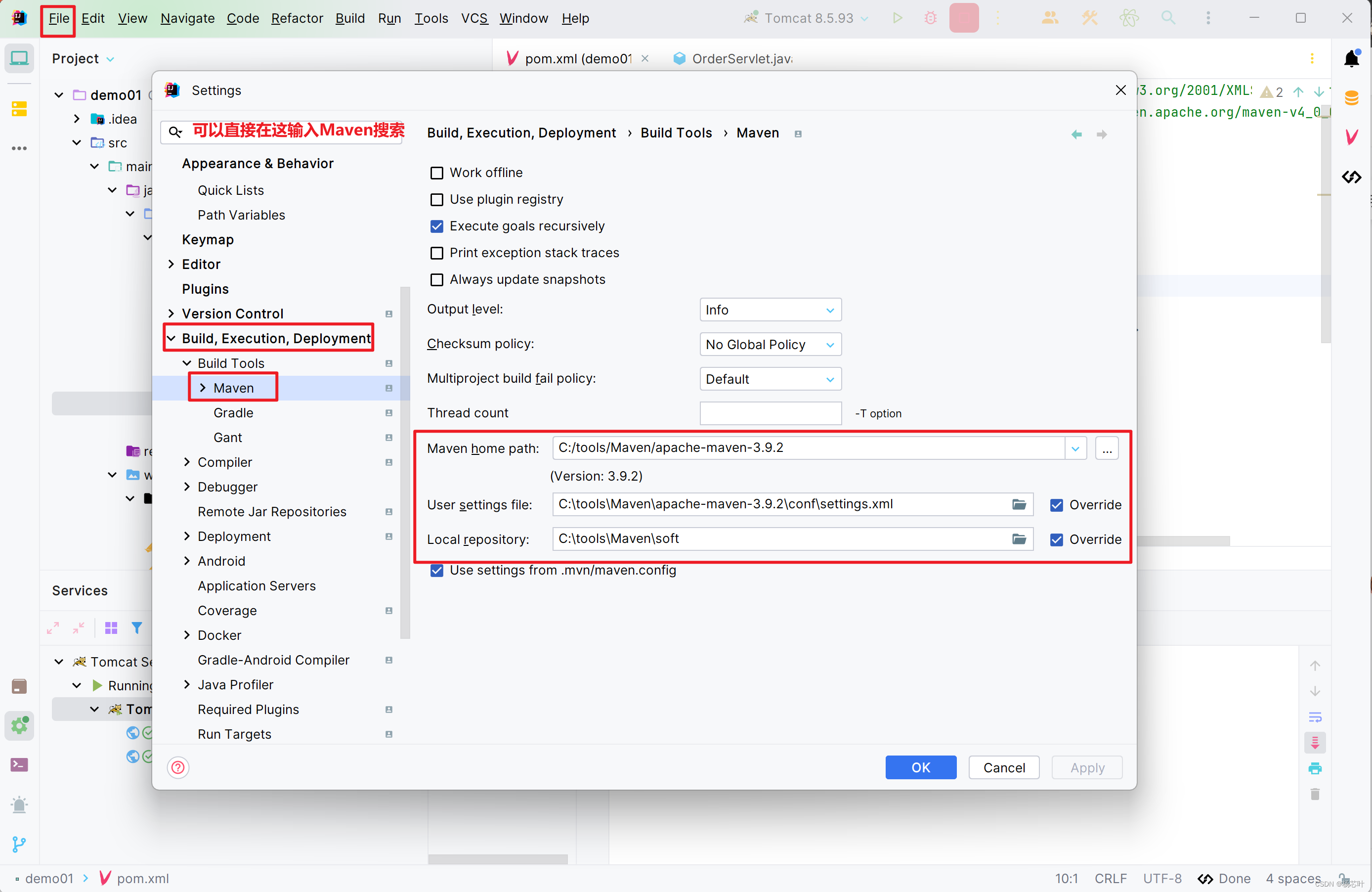This screenshot has height=892, width=1372.
Task: Click the folder icon for User settings file
Action: 1019,504
